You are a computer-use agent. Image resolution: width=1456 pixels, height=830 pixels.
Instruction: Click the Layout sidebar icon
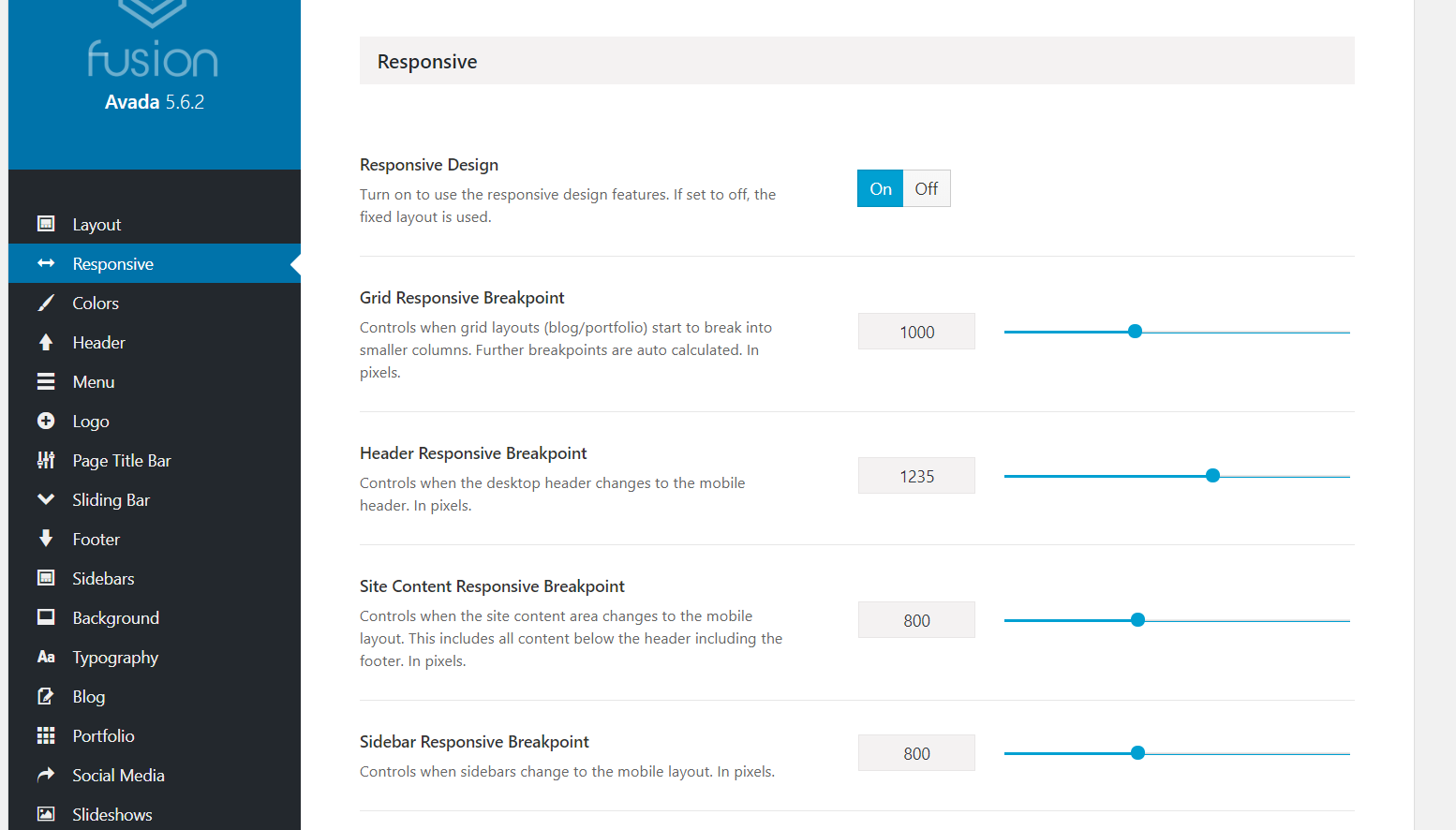46,224
